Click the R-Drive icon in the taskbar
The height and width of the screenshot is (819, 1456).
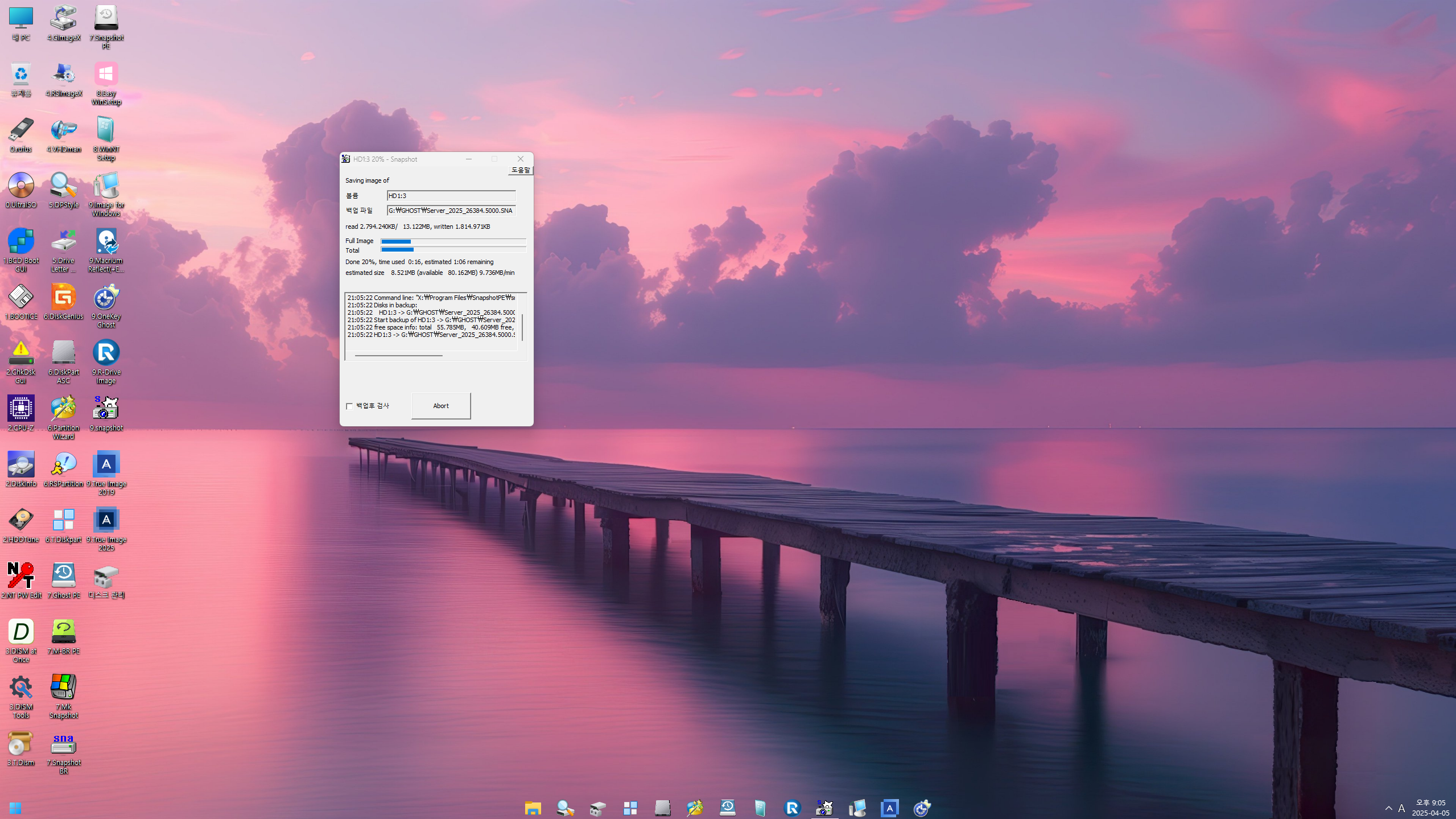[x=792, y=808]
